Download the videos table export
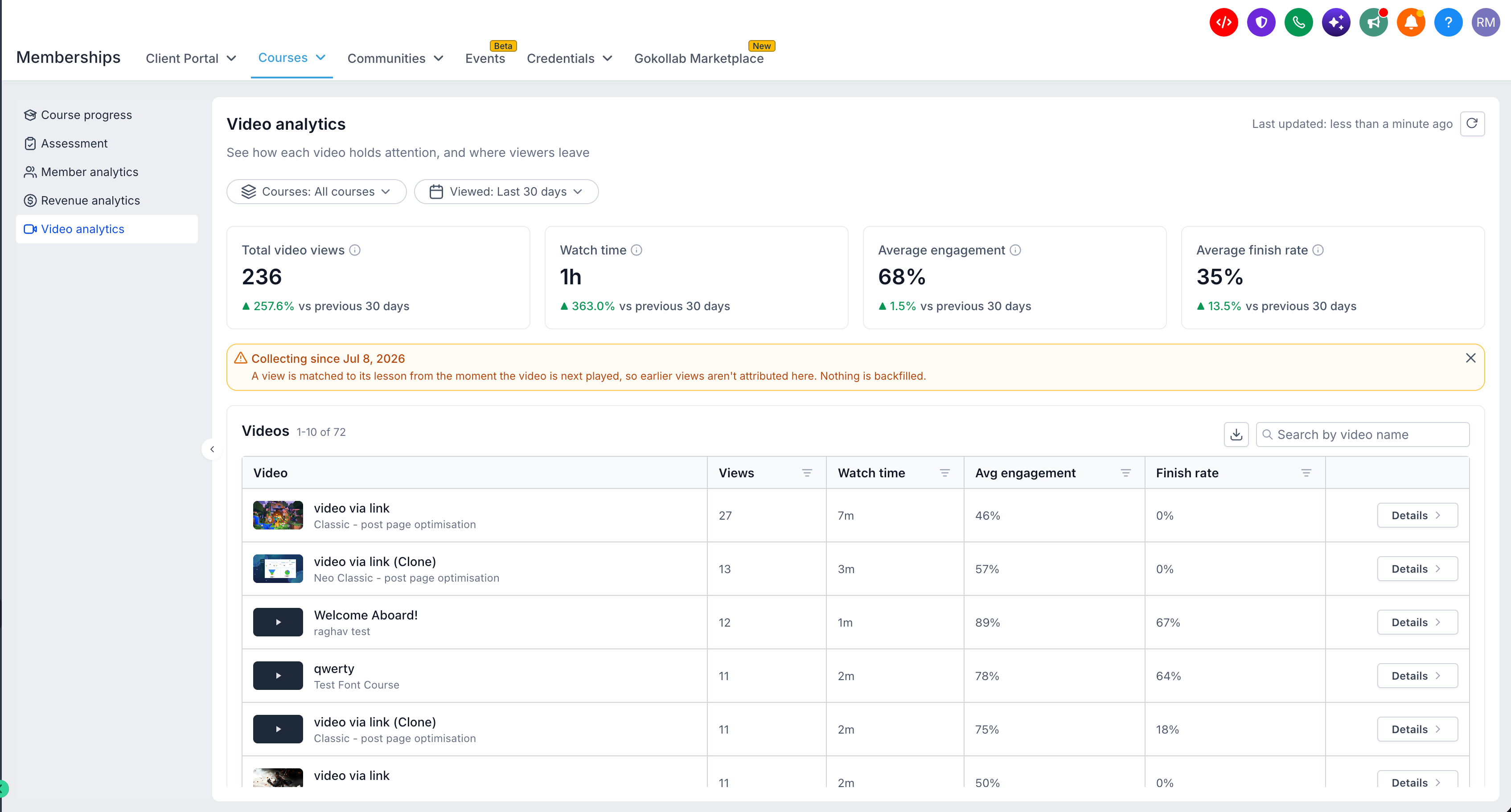The width and height of the screenshot is (1511, 812). click(x=1236, y=435)
